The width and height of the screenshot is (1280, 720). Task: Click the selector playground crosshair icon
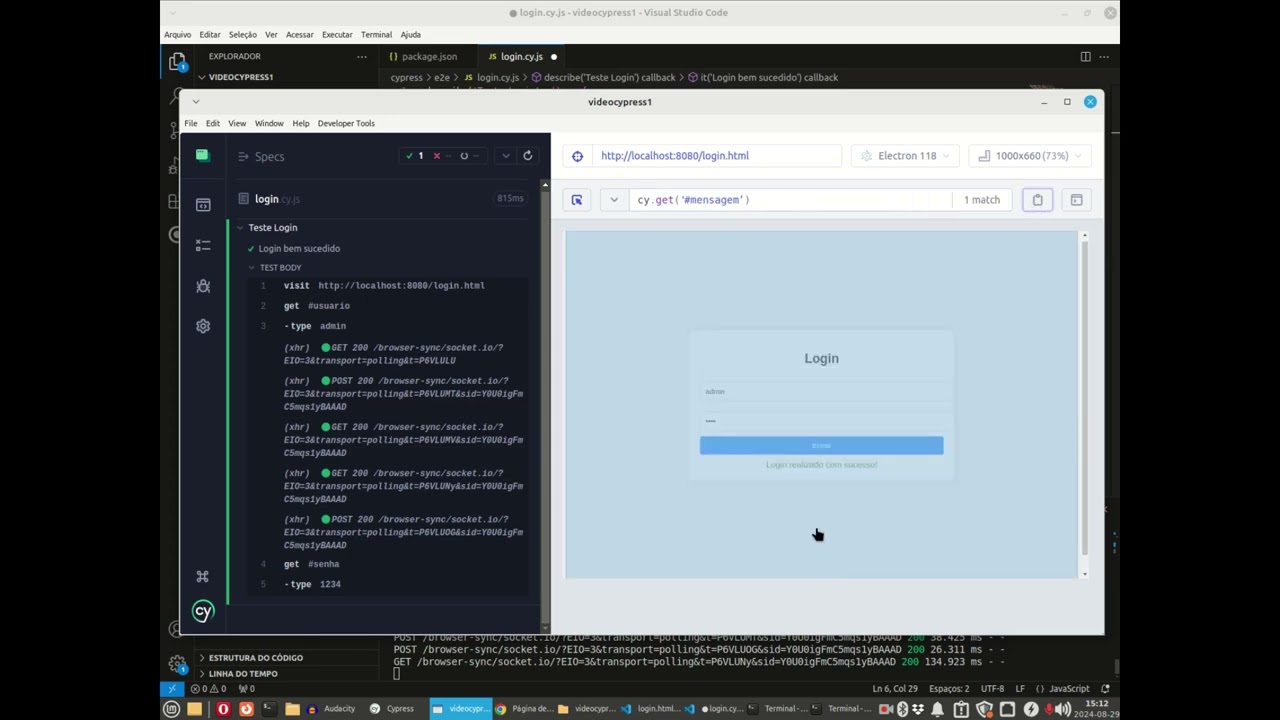pos(577,156)
